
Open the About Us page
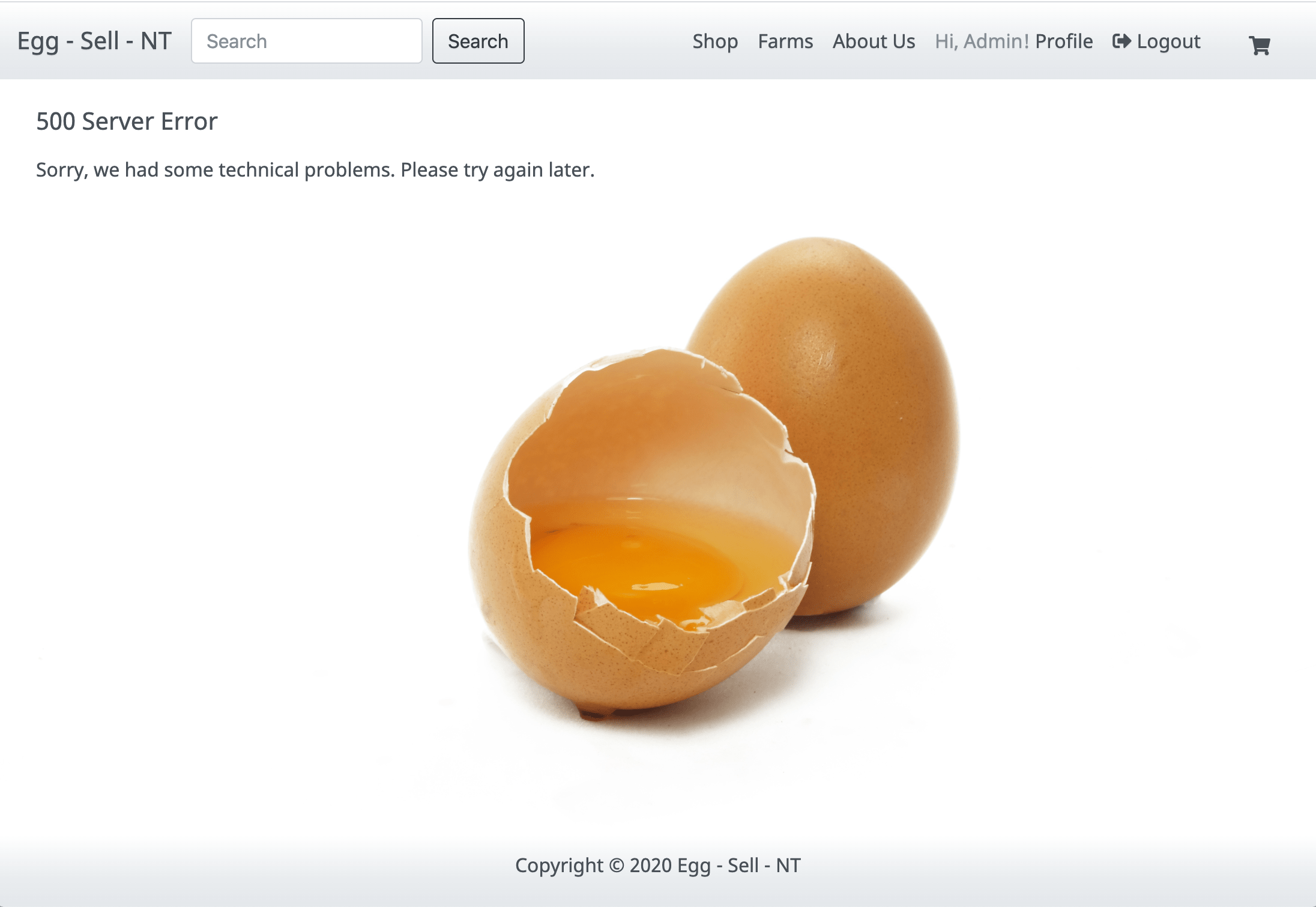(874, 41)
